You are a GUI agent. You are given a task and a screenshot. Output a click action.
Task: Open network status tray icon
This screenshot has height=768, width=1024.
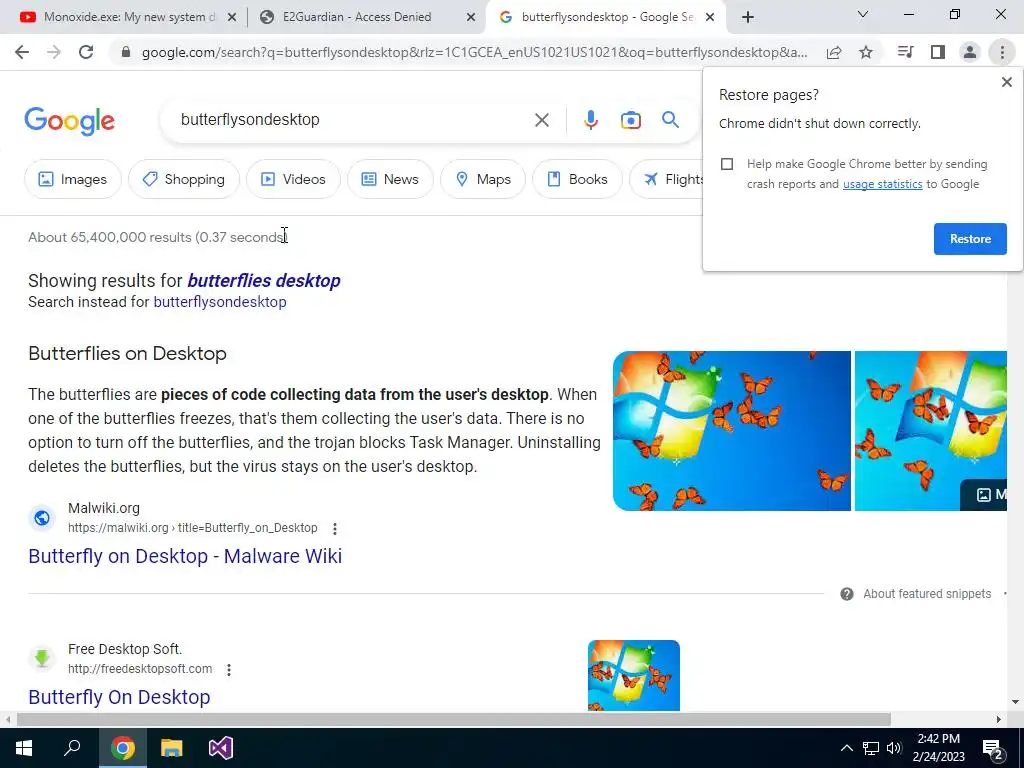click(870, 748)
